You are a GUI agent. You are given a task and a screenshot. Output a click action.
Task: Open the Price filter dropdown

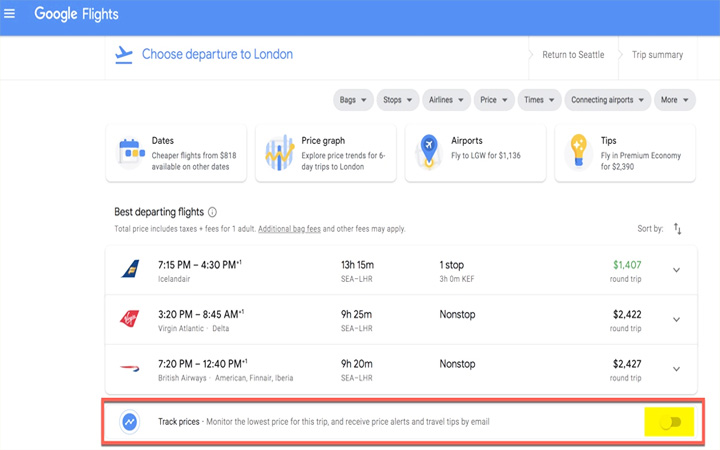coord(494,100)
